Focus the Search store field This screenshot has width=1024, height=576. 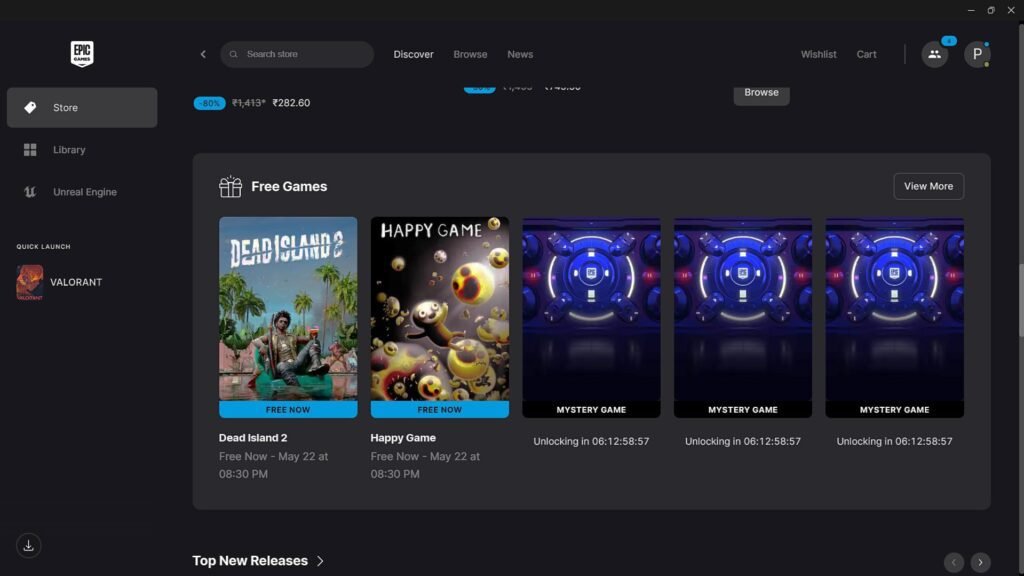[297, 54]
